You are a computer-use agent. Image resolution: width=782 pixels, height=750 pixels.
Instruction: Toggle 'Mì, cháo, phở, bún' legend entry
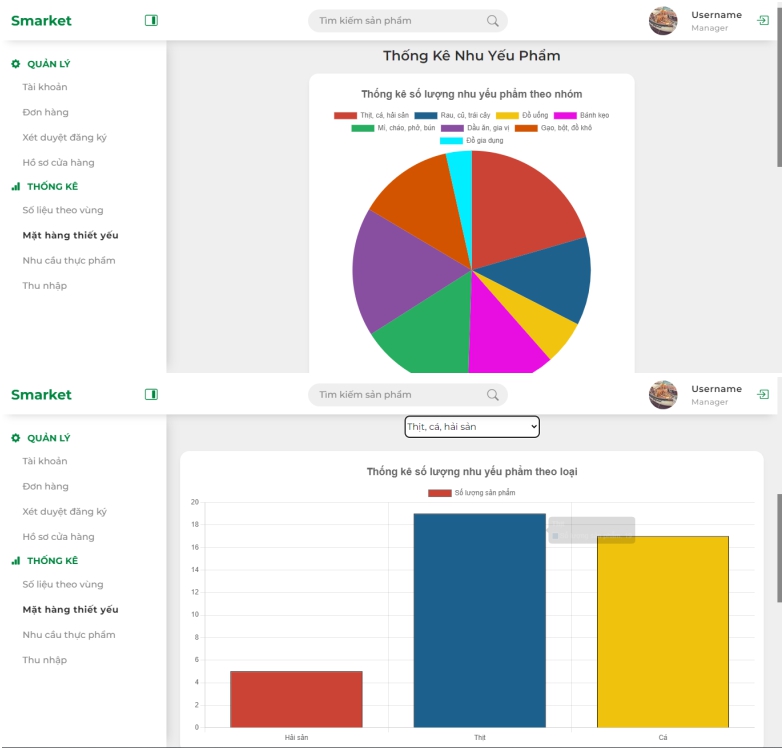pyautogui.click(x=393, y=128)
